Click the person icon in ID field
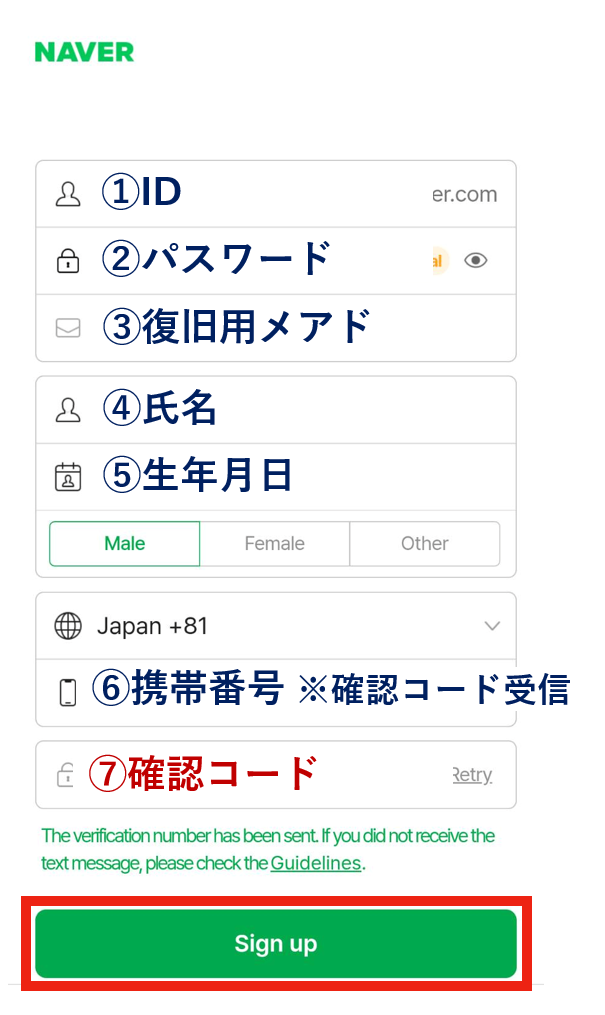The image size is (605, 1015). [68, 194]
